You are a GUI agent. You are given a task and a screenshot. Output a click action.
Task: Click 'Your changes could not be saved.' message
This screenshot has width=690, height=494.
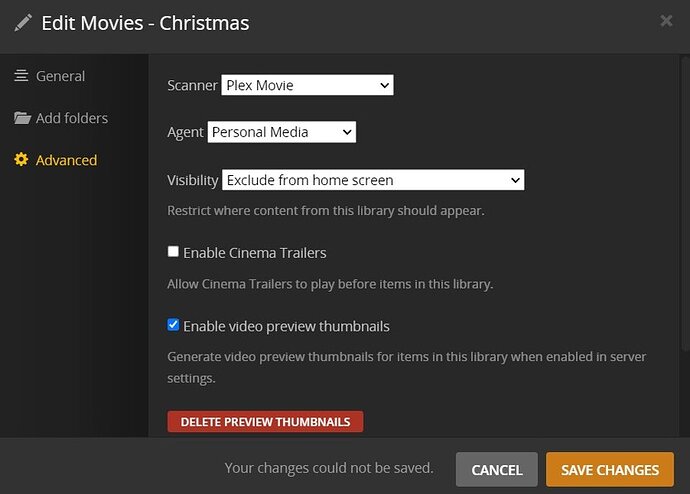click(329, 468)
